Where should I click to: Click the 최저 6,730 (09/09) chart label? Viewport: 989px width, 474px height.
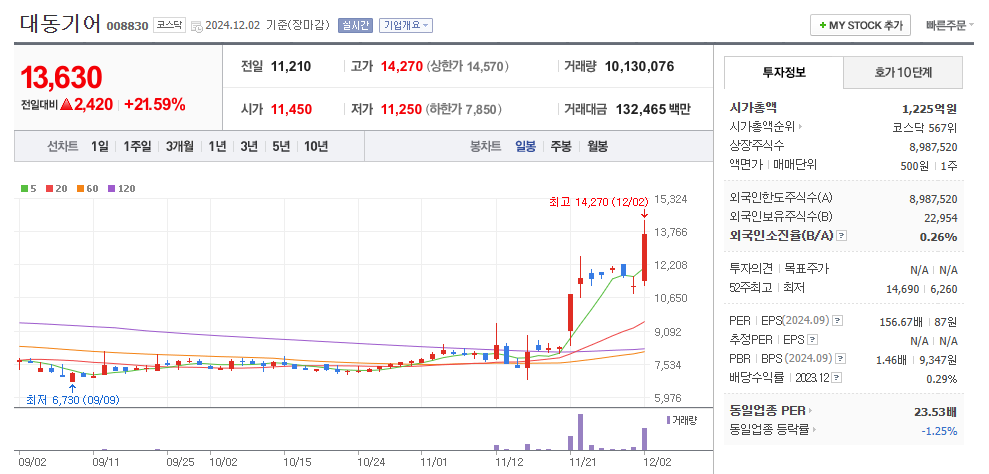[73, 400]
